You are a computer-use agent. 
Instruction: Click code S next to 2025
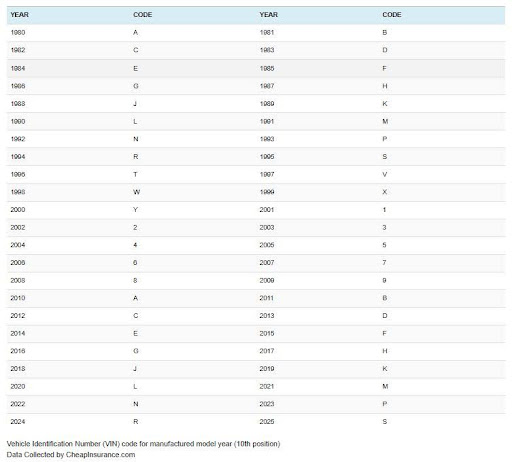pos(385,422)
